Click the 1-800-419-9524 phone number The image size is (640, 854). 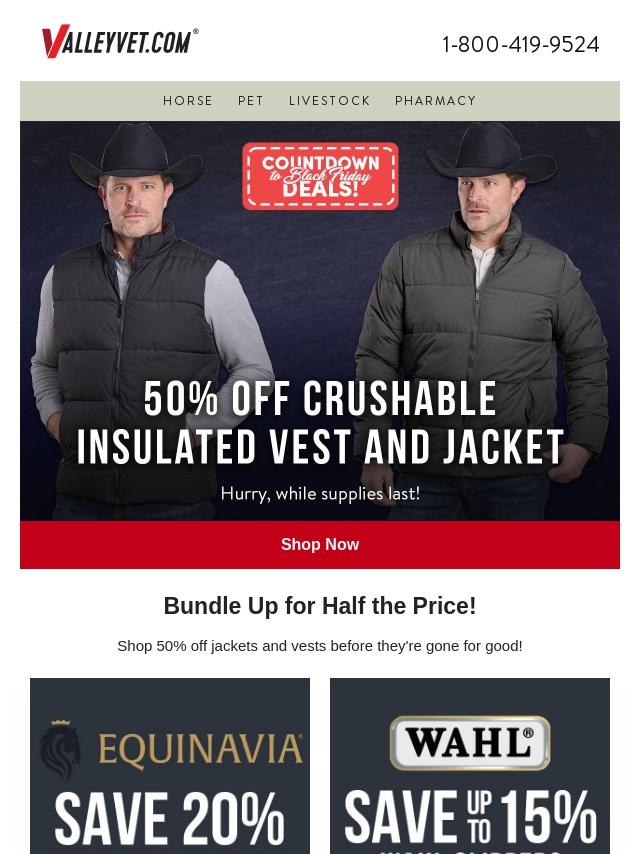point(520,45)
